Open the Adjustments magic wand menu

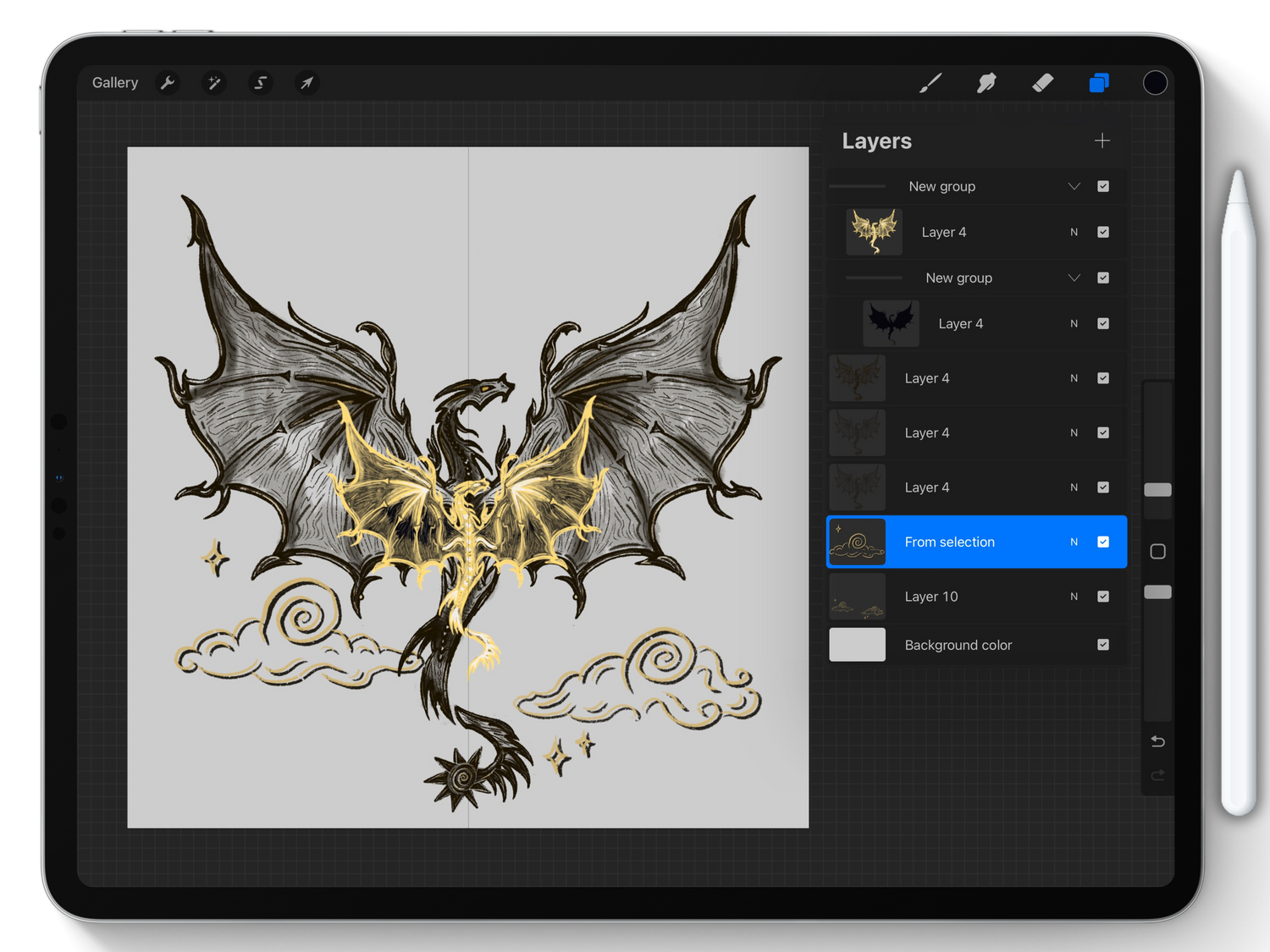(x=214, y=83)
